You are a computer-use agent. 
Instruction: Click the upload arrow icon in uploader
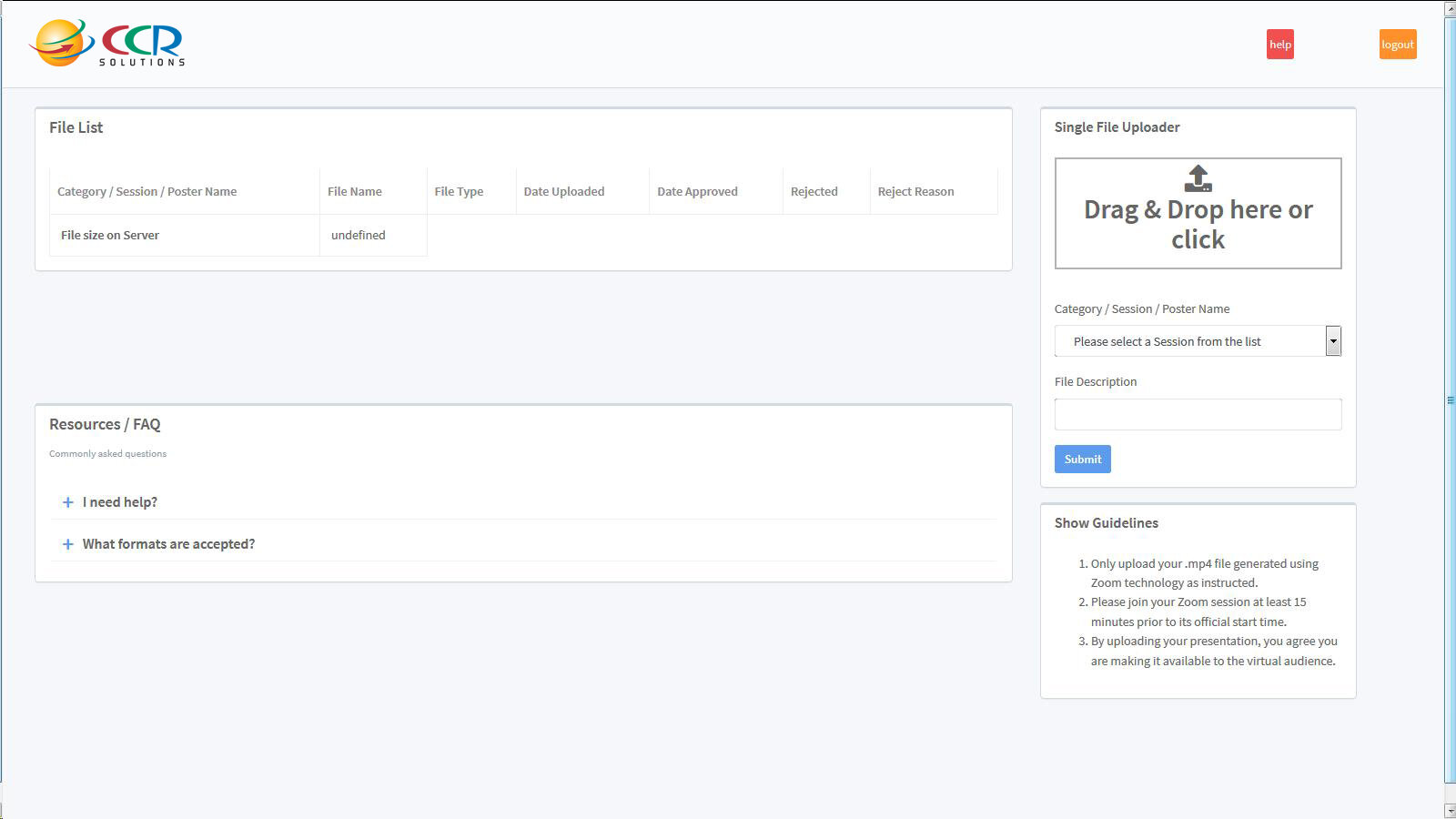(1198, 178)
